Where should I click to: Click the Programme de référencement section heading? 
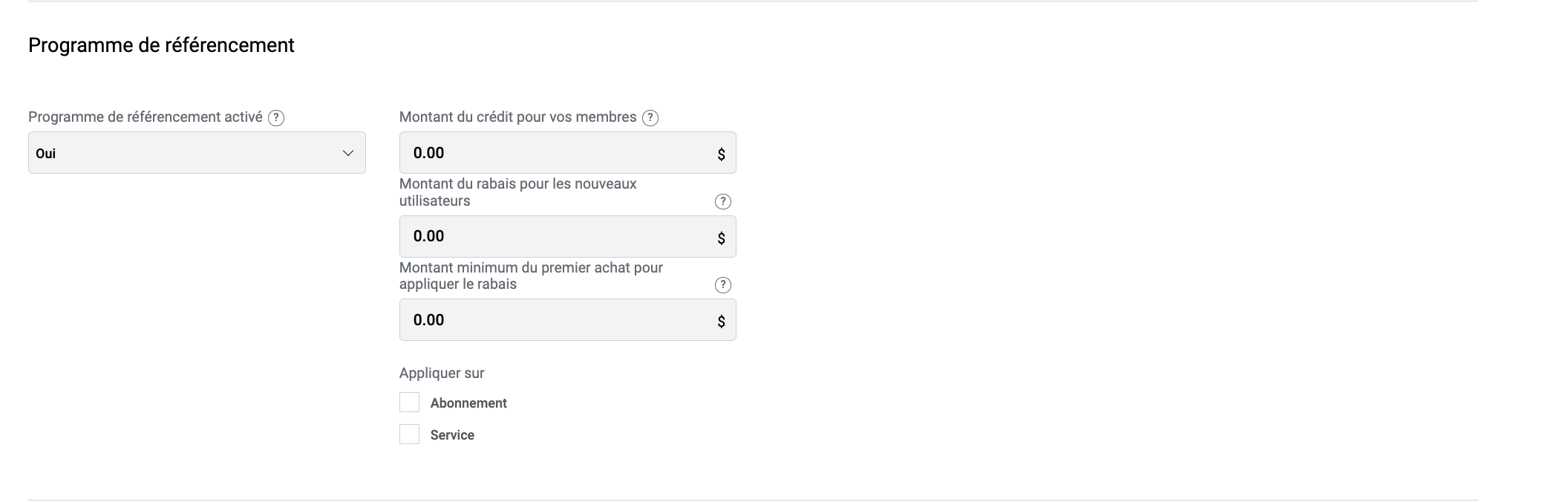click(x=161, y=45)
